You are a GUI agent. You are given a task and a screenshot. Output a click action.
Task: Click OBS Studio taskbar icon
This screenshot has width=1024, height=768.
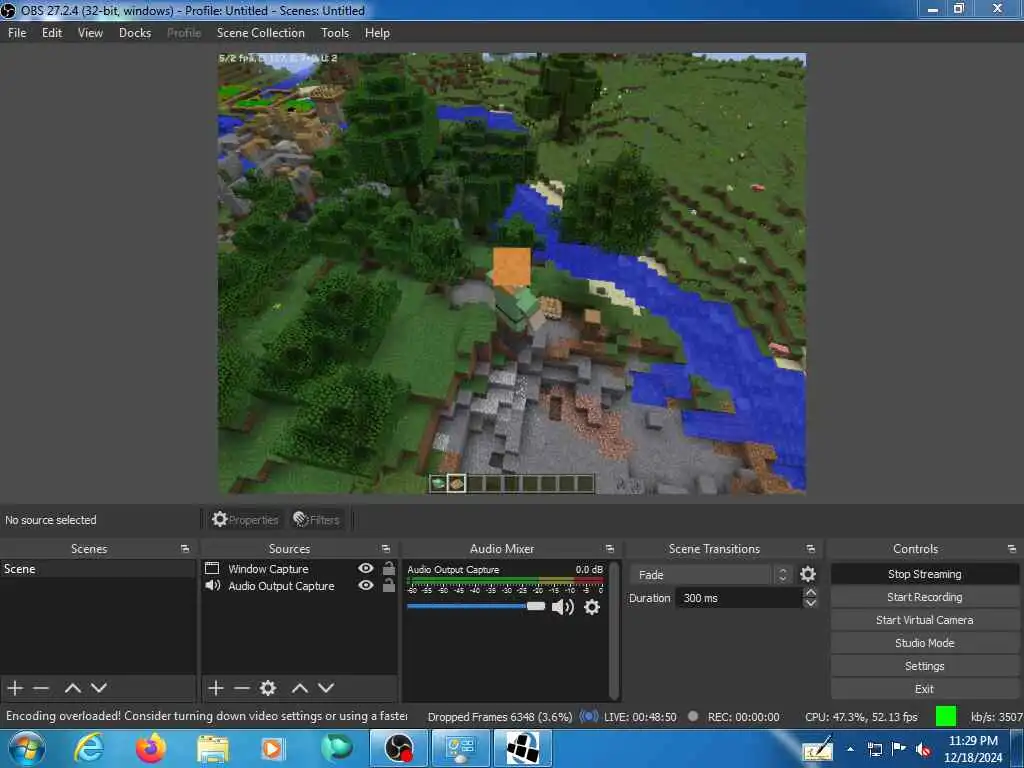pos(399,748)
